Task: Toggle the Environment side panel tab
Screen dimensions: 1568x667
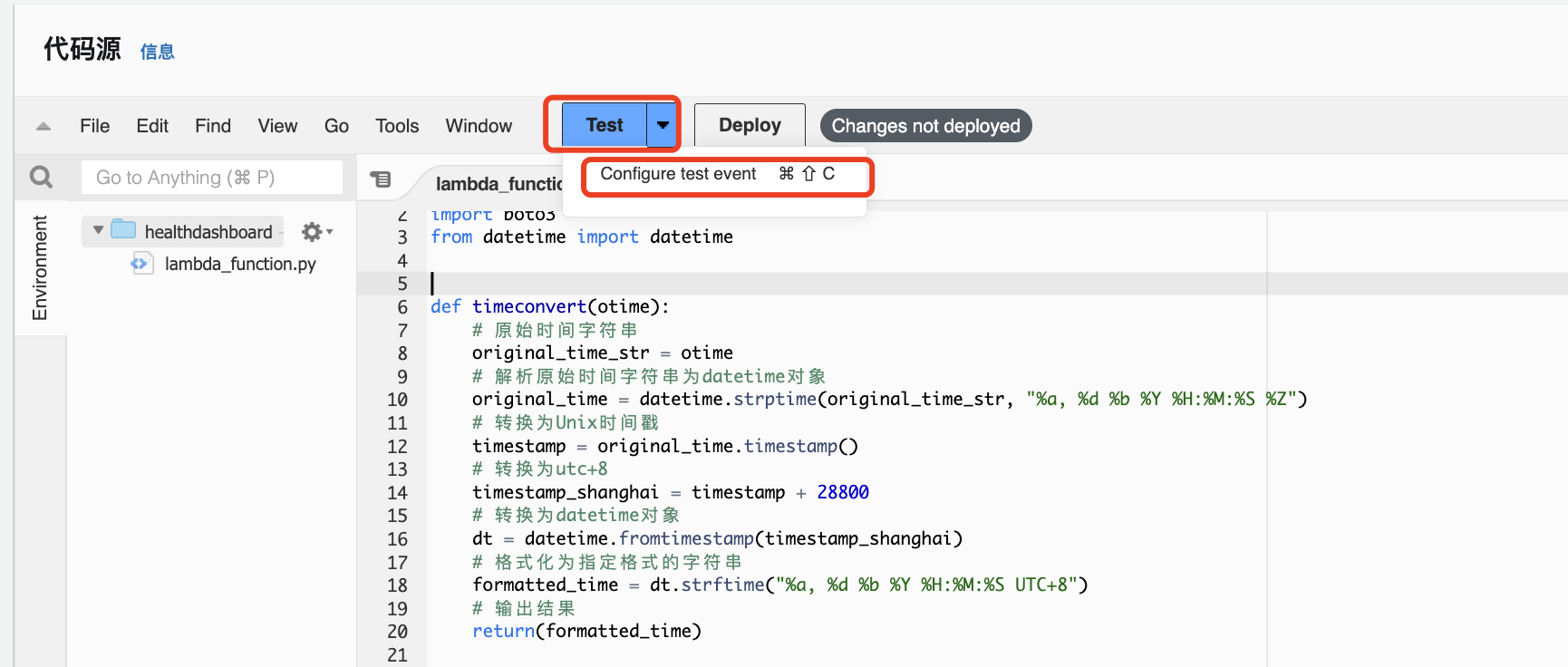Action: (x=40, y=267)
